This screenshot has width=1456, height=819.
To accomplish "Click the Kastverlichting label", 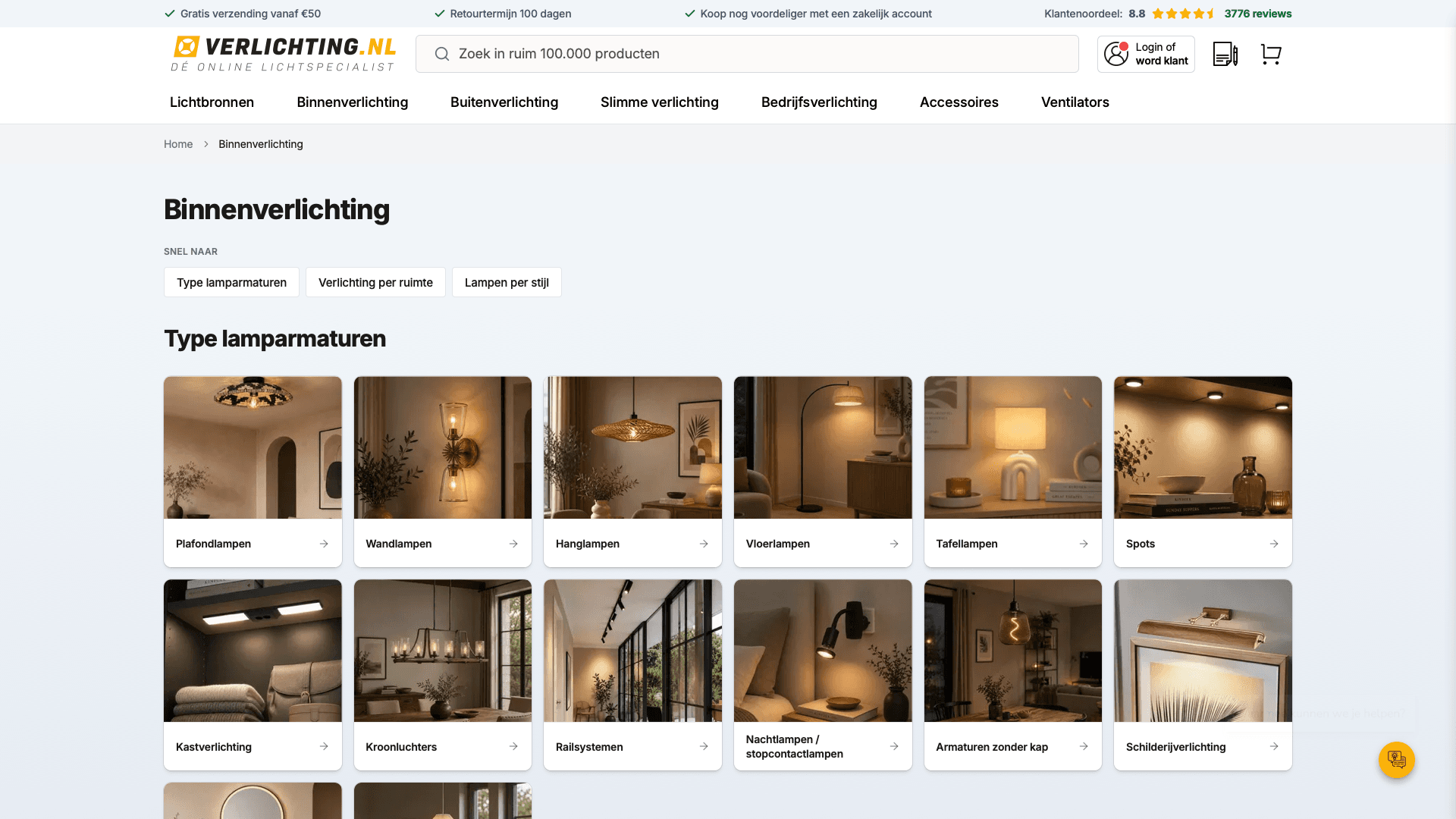I will click(214, 747).
